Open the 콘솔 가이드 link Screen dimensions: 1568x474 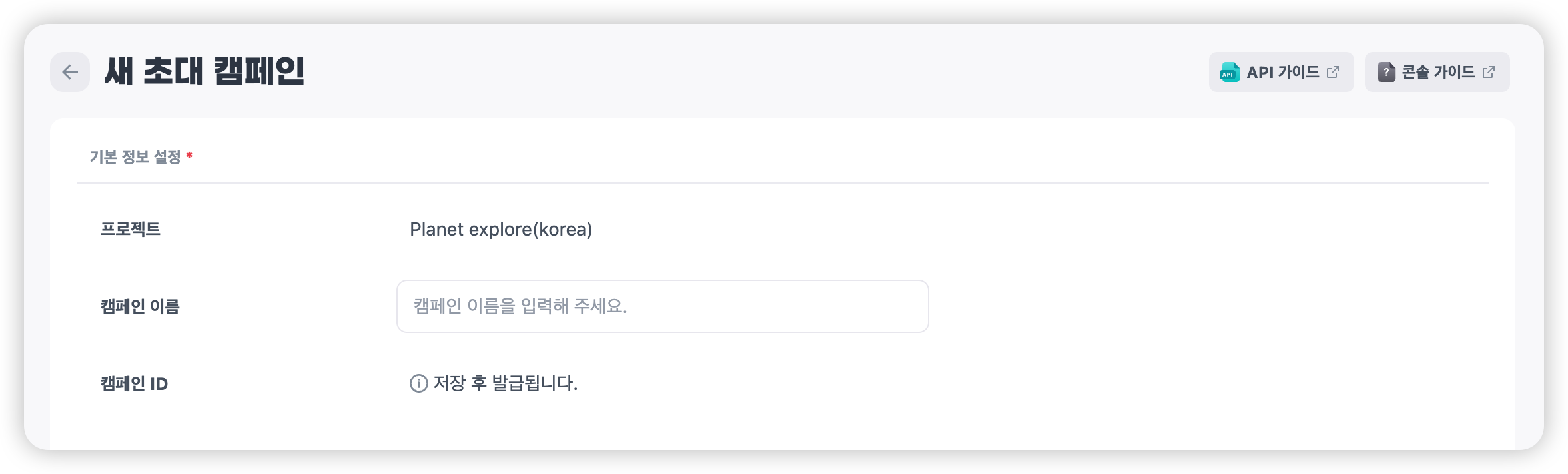click(x=1437, y=72)
